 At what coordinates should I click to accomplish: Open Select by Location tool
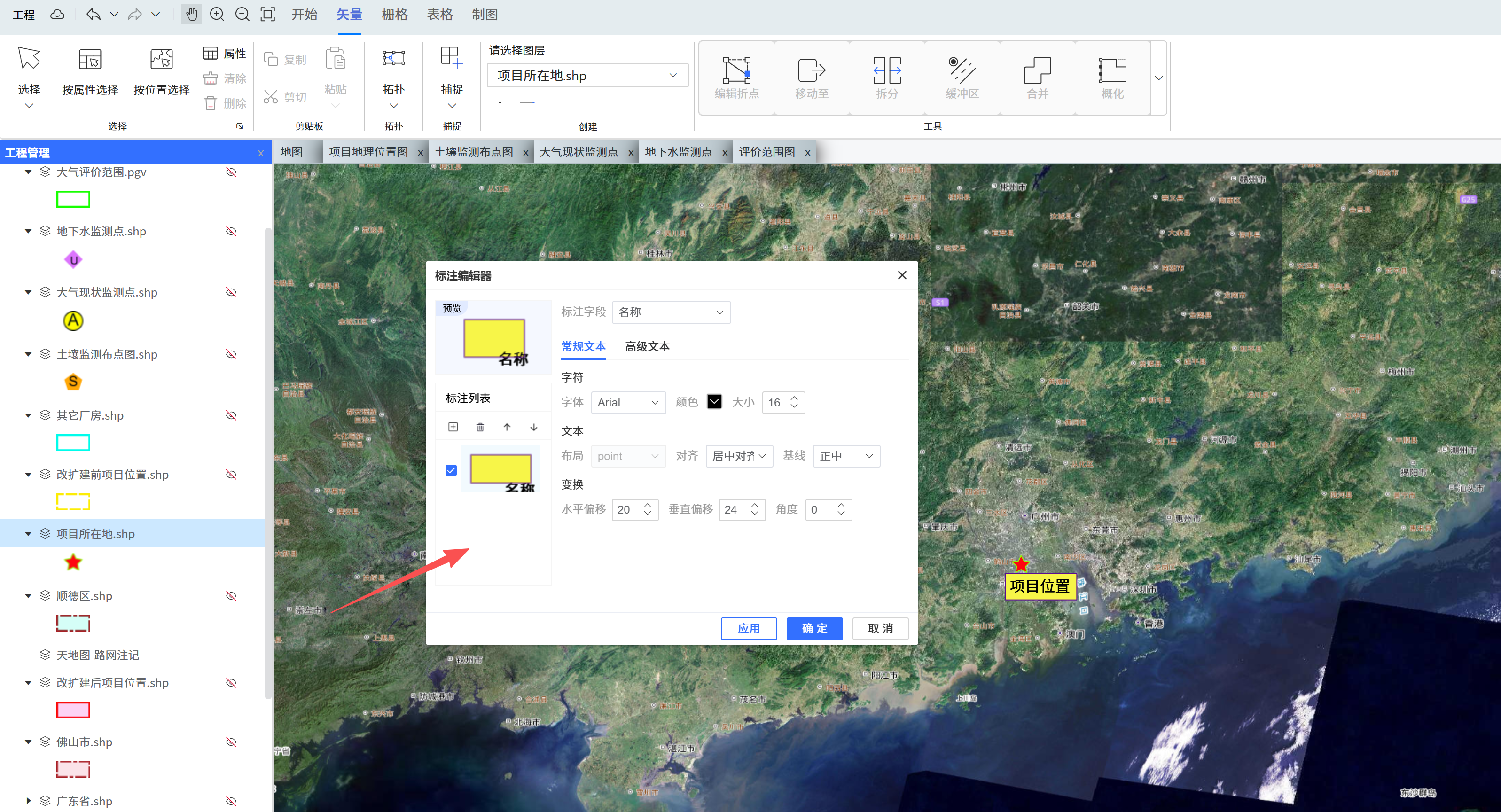pyautogui.click(x=161, y=72)
